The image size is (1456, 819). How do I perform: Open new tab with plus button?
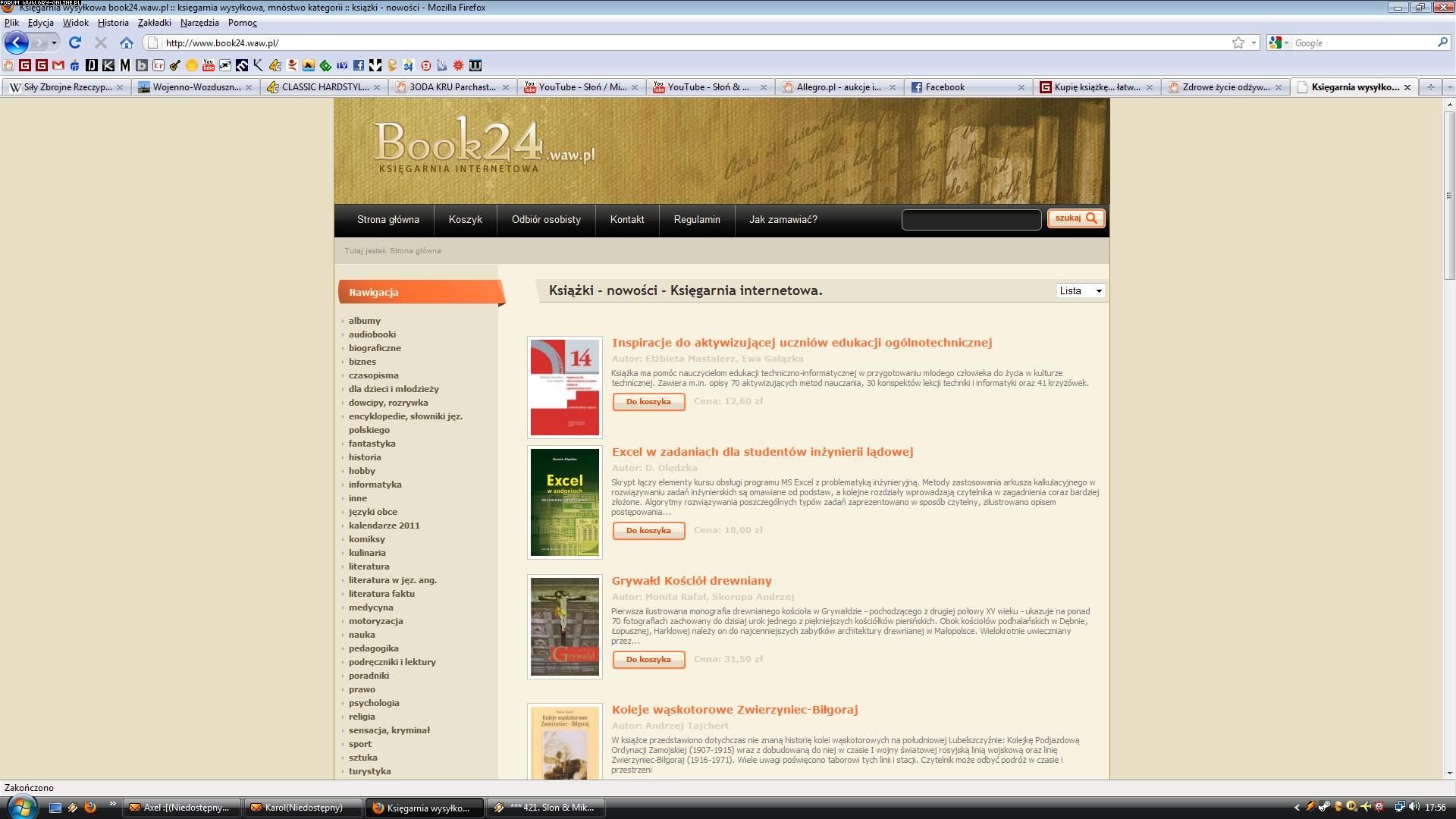tap(1430, 87)
